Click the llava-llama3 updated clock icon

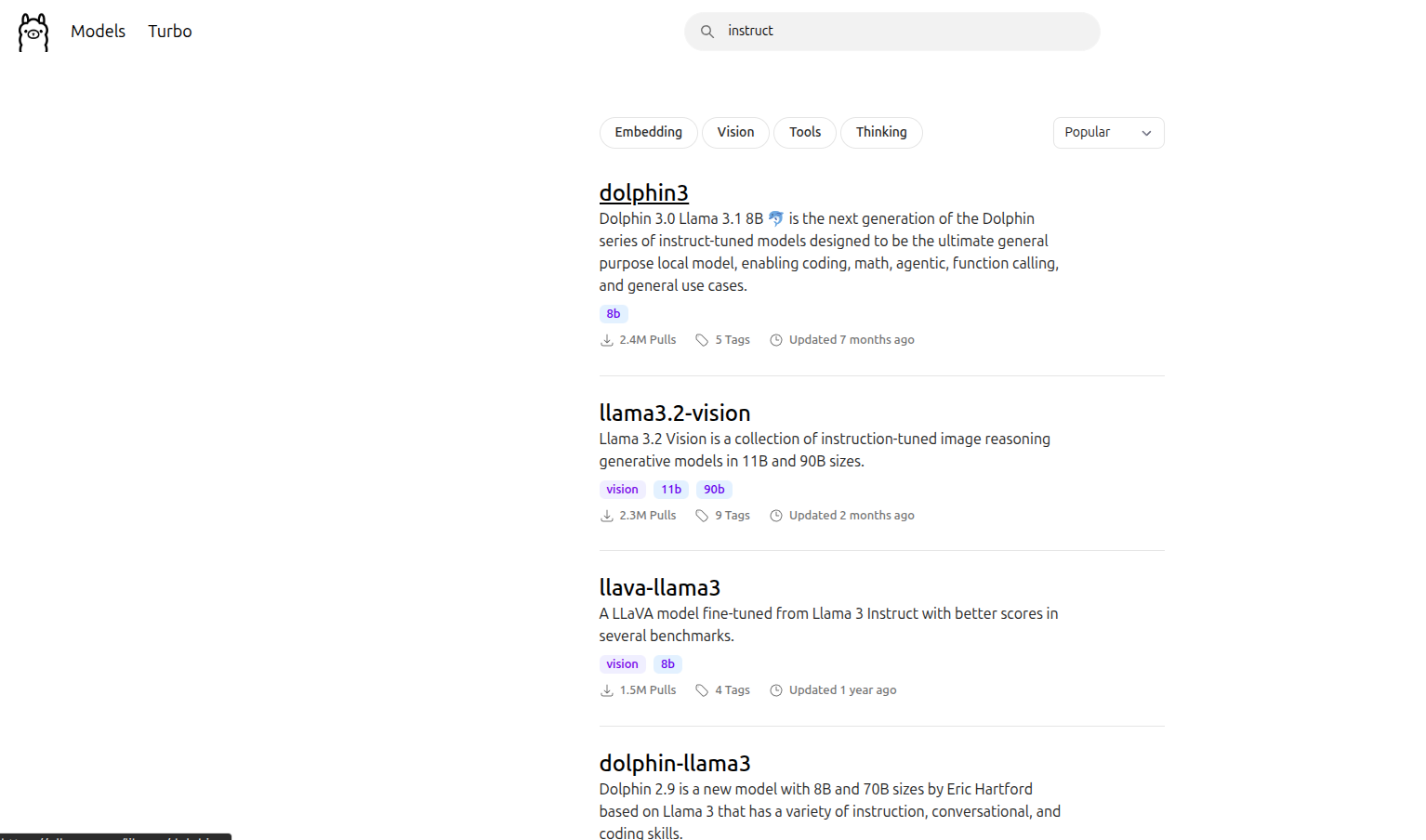coord(776,690)
